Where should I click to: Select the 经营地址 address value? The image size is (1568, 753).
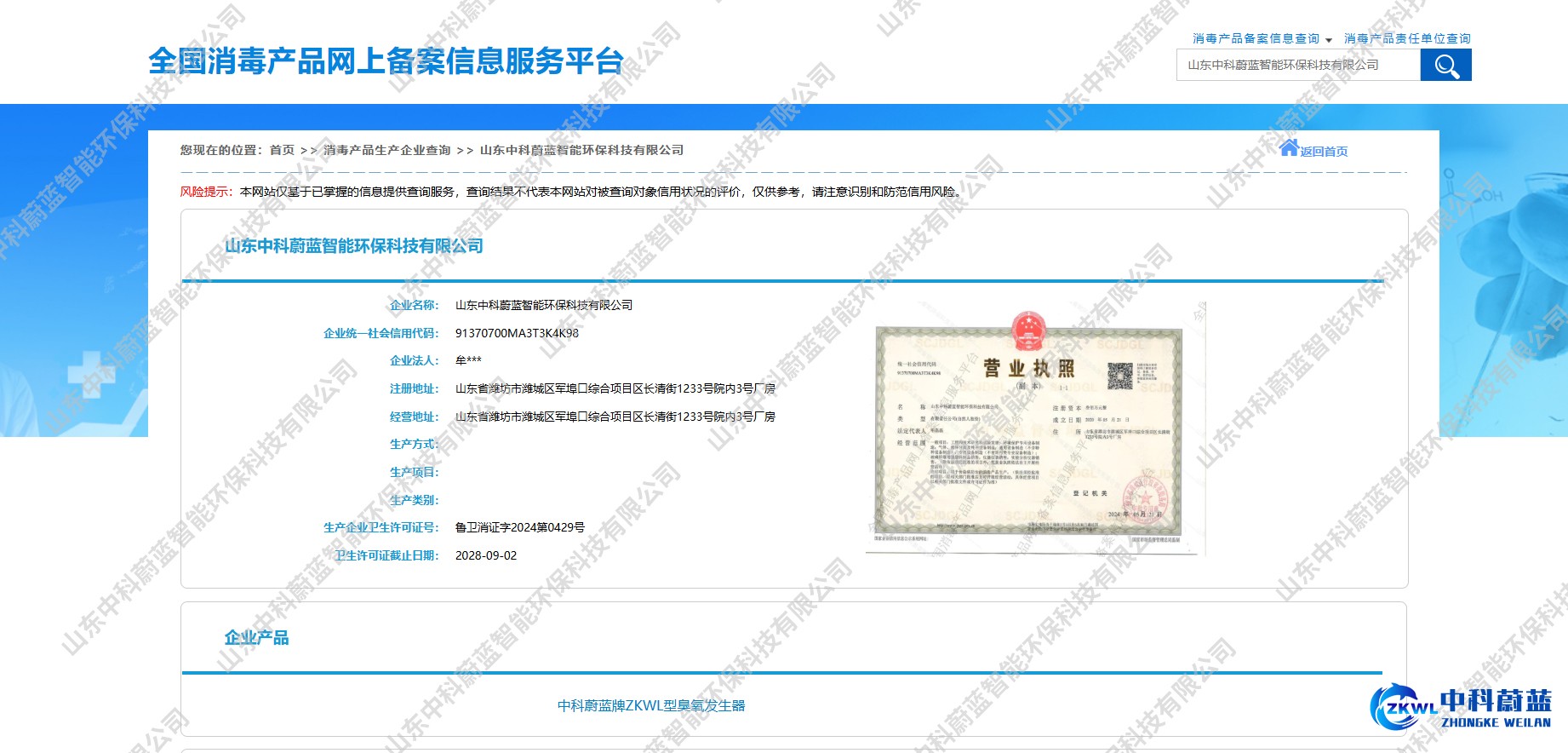(615, 417)
